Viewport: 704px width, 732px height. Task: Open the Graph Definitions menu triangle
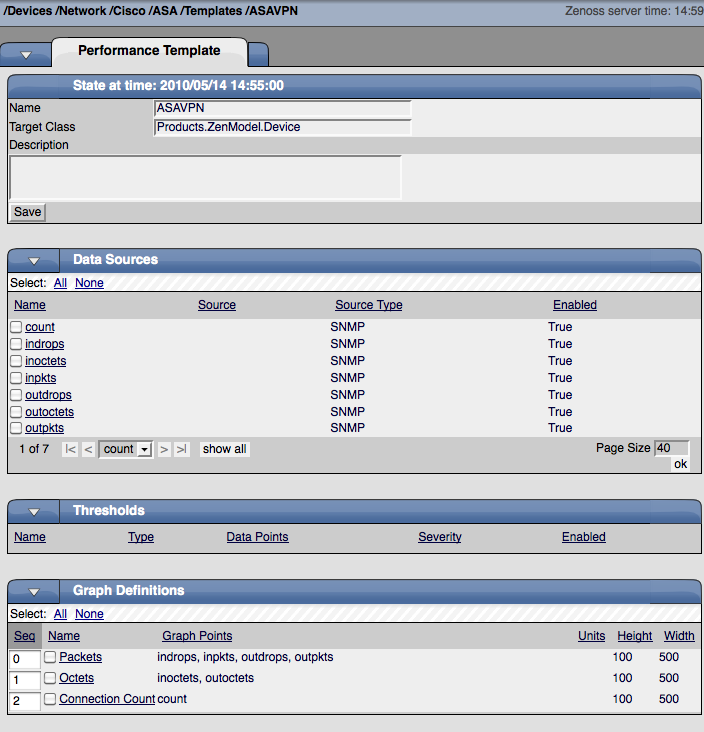[34, 592]
